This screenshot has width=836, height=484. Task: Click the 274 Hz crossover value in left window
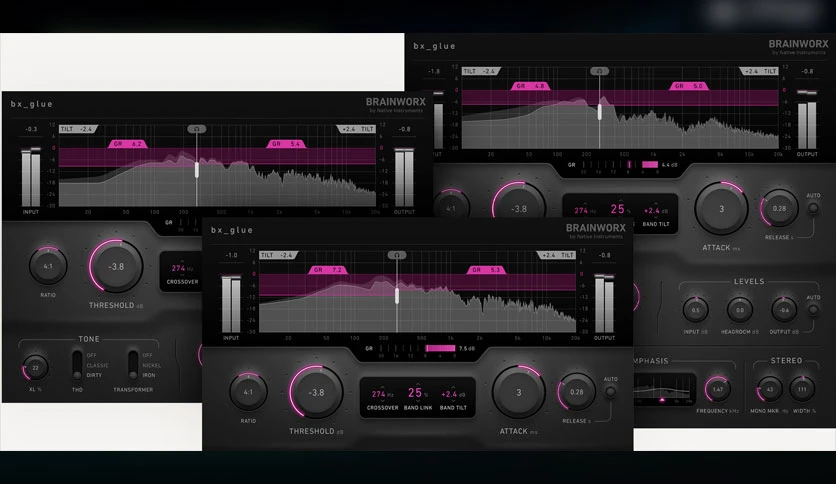(182, 268)
